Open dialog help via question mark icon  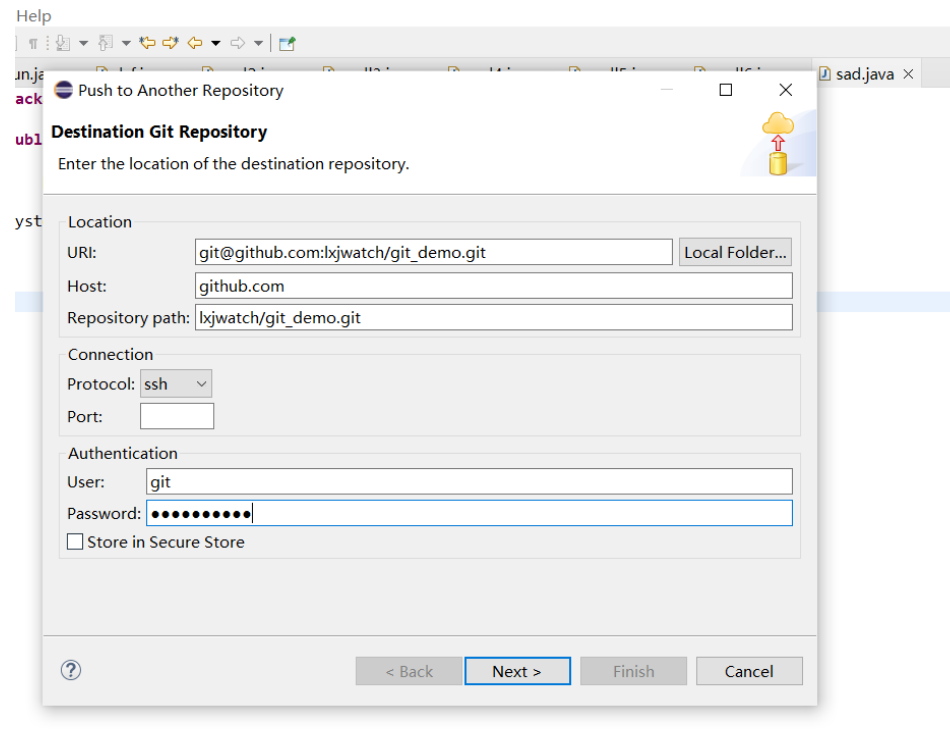(x=71, y=670)
